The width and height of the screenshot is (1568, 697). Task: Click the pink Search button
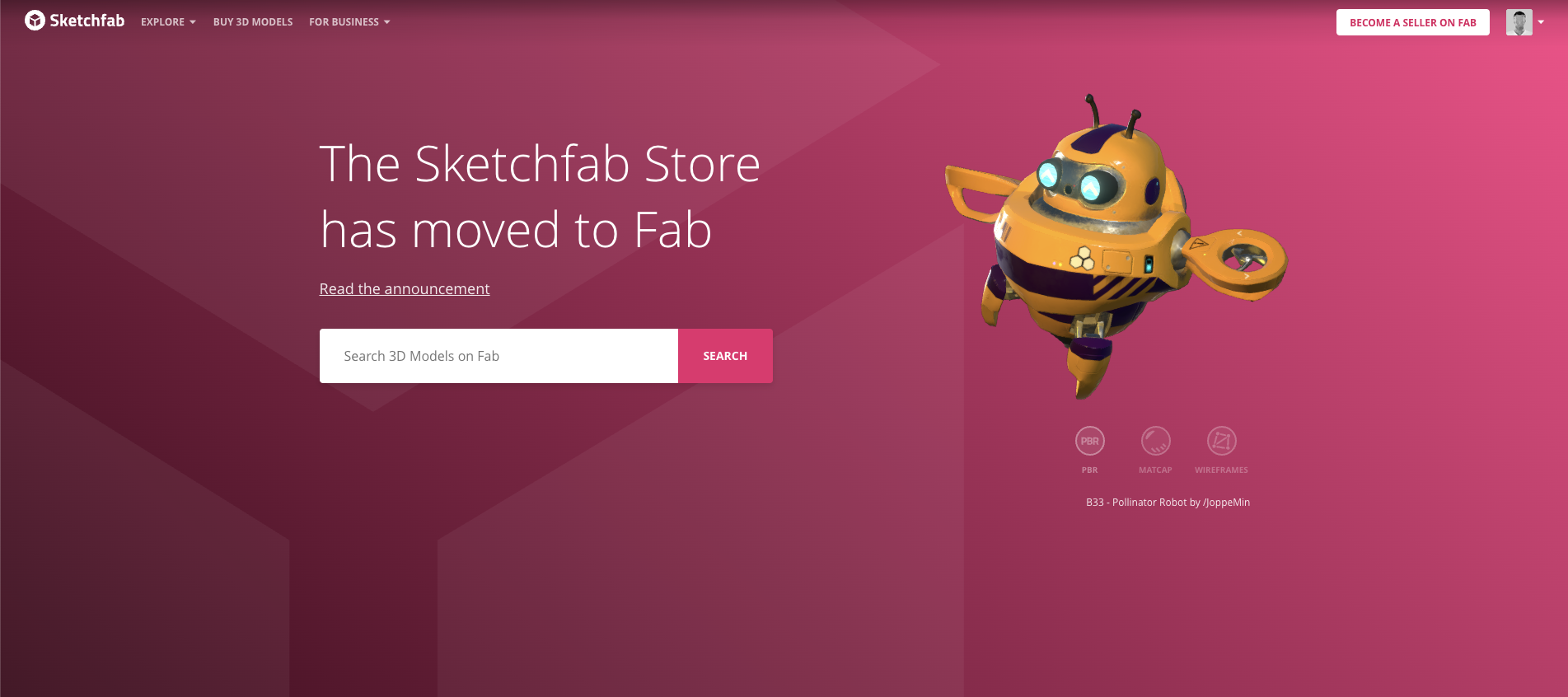pos(725,356)
